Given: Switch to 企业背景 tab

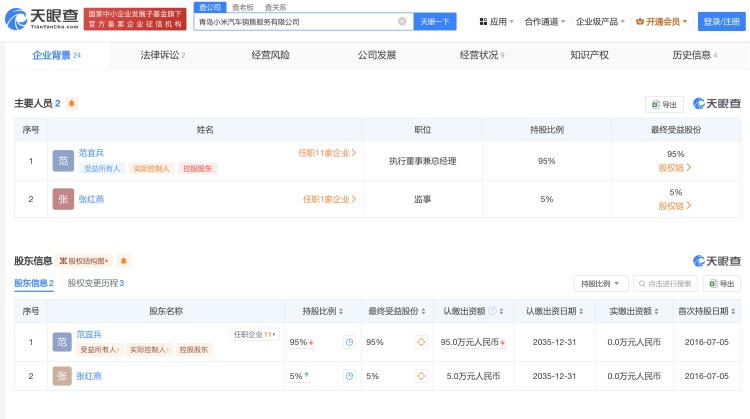Looking at the screenshot, I should pos(56,55).
